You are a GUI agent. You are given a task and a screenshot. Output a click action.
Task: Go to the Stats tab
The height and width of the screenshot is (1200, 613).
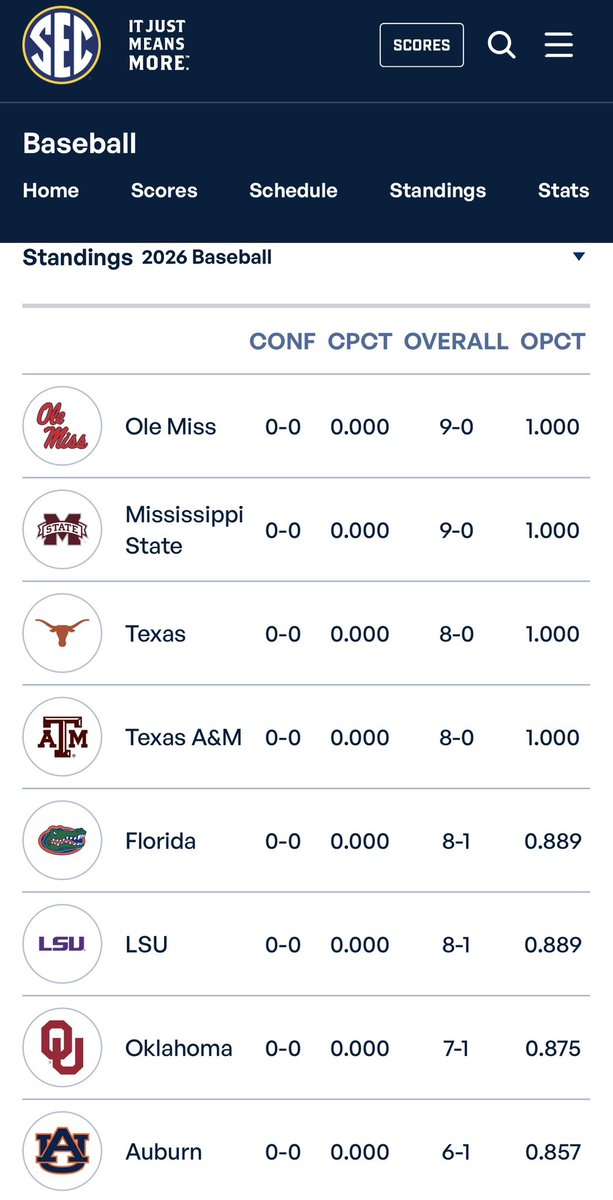[x=563, y=190]
